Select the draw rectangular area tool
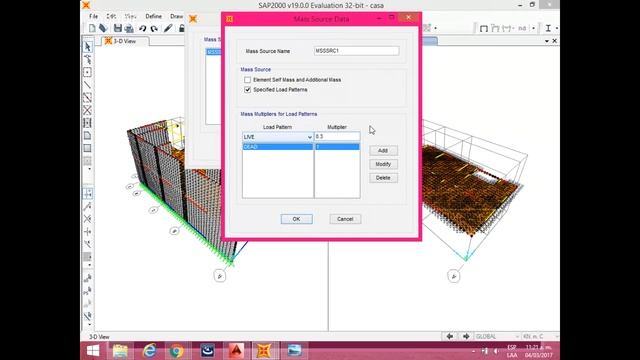This screenshot has height=360, width=640. (x=87, y=148)
